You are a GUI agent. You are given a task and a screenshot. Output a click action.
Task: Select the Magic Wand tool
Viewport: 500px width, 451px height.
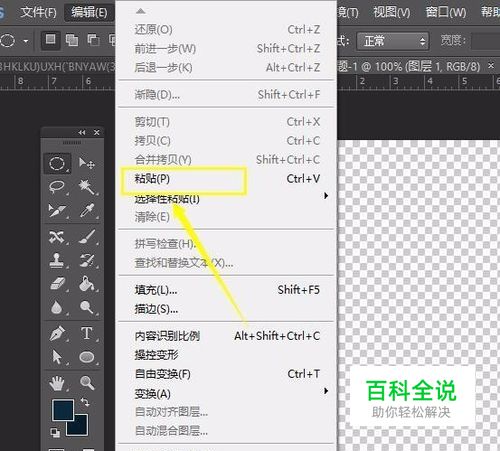pyautogui.click(x=86, y=187)
